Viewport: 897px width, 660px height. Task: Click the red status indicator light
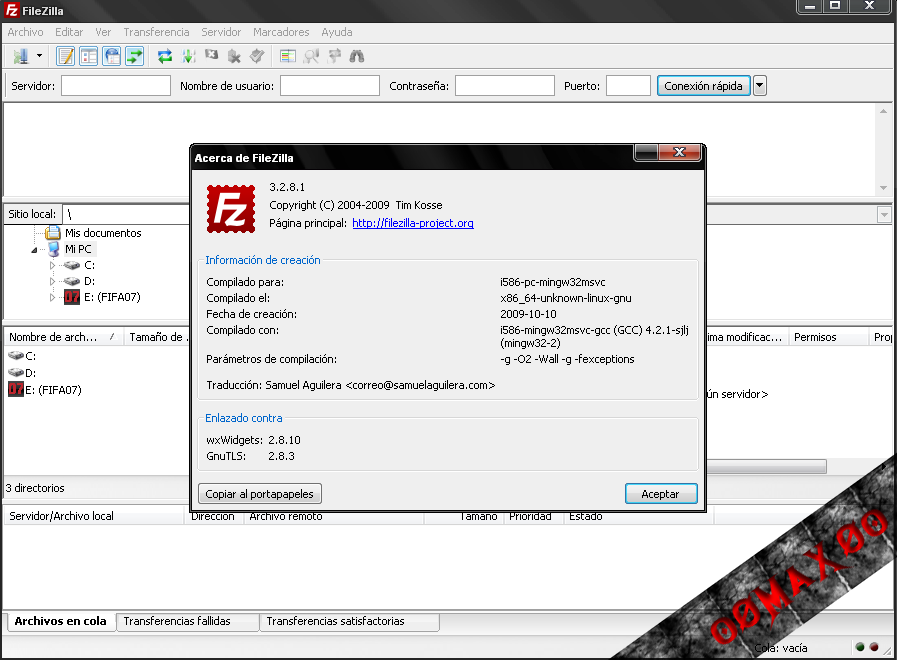pos(874,647)
